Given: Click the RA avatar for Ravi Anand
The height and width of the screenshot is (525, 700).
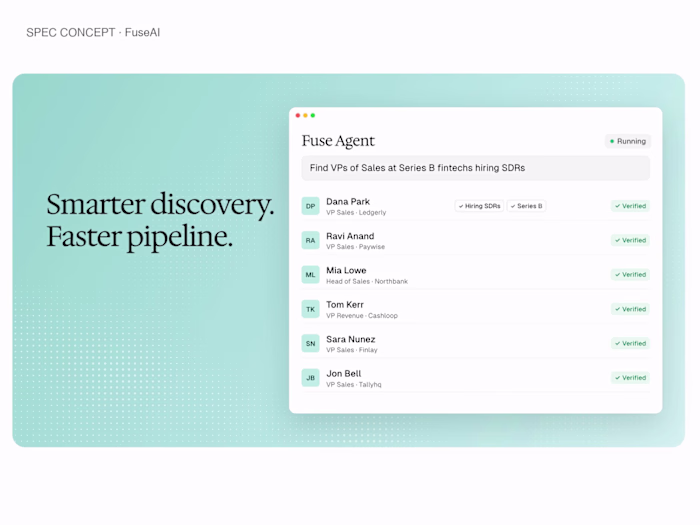Looking at the screenshot, I should coord(310,241).
